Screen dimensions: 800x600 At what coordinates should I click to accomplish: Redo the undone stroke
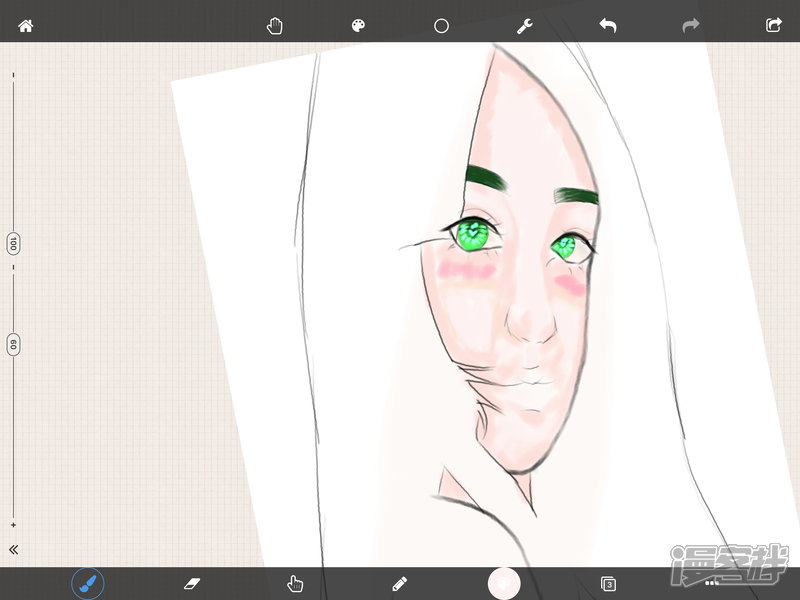(x=690, y=26)
